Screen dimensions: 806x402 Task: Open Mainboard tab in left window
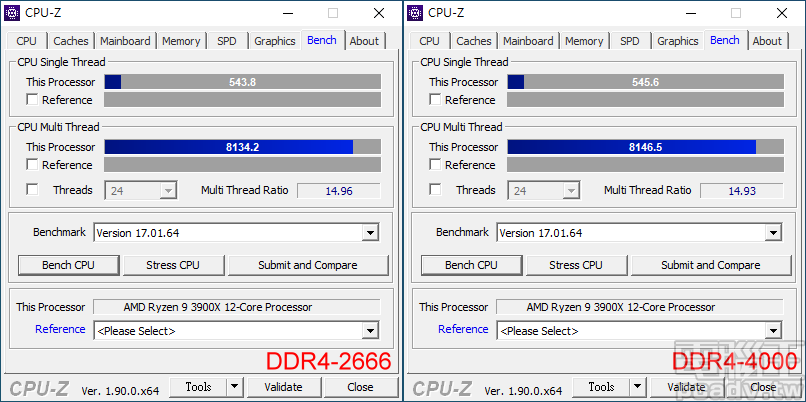(125, 41)
